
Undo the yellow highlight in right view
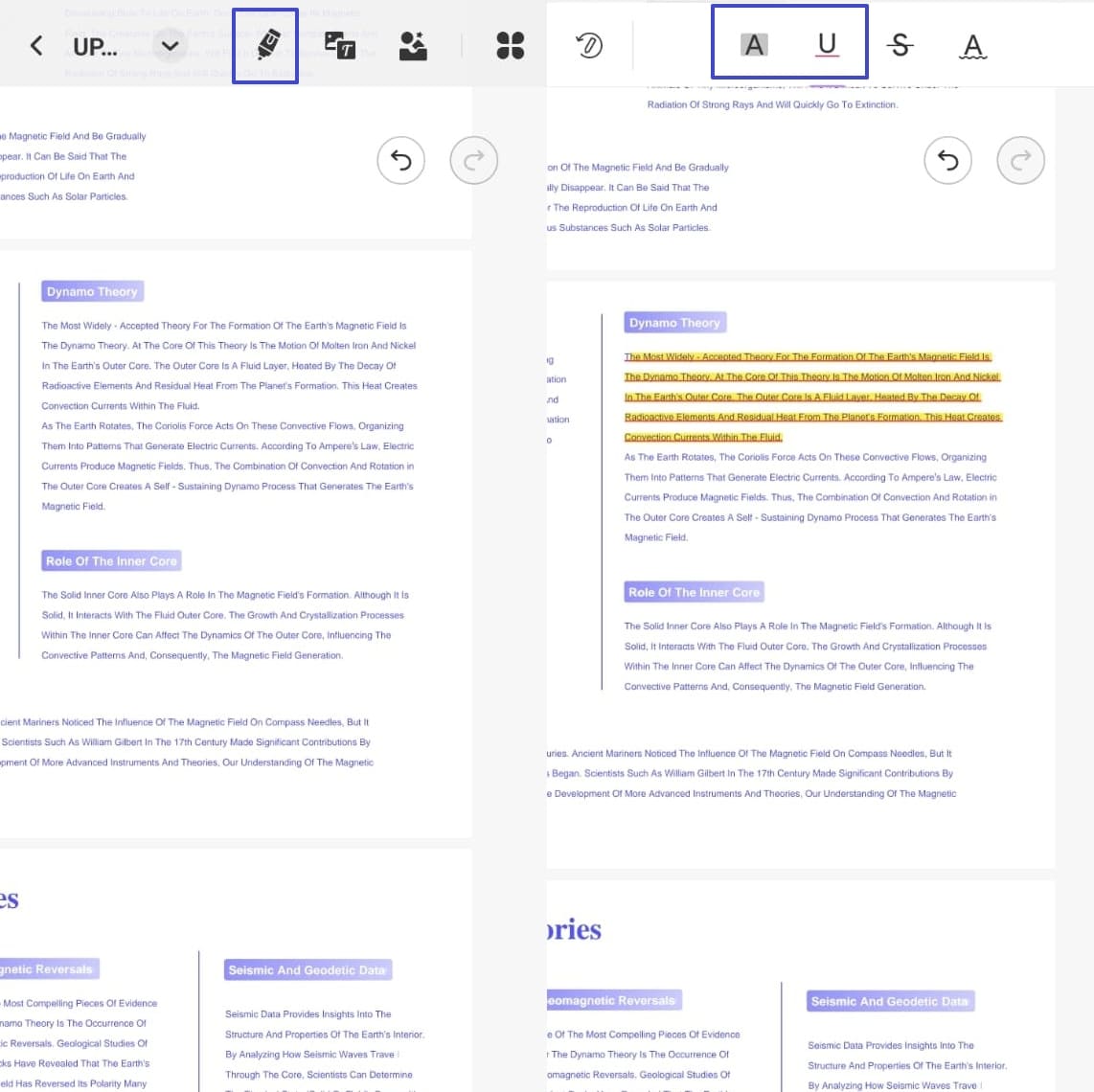click(x=947, y=160)
